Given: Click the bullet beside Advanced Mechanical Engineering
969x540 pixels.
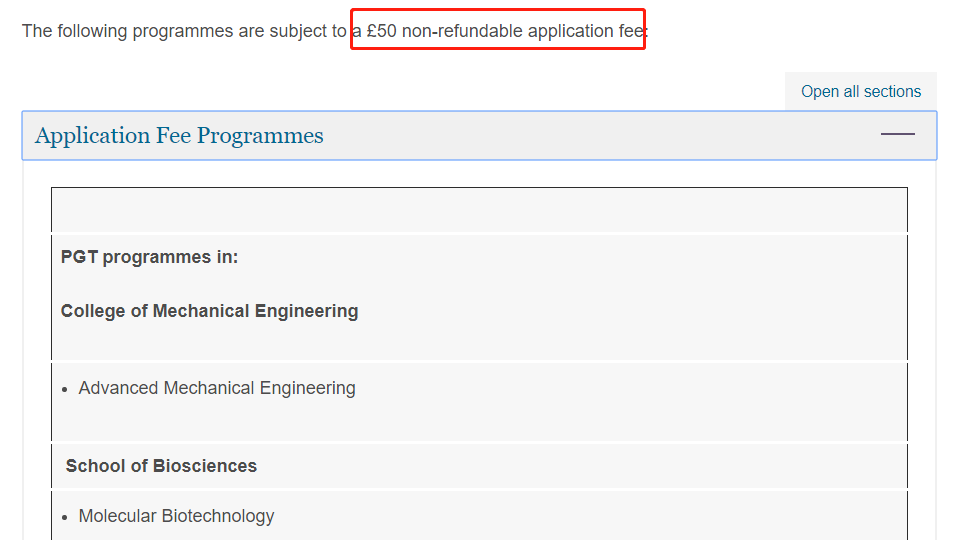Looking at the screenshot, I should 65,389.
